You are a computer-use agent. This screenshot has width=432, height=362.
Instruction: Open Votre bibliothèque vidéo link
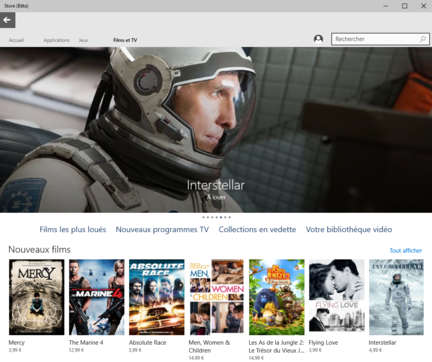pos(349,229)
